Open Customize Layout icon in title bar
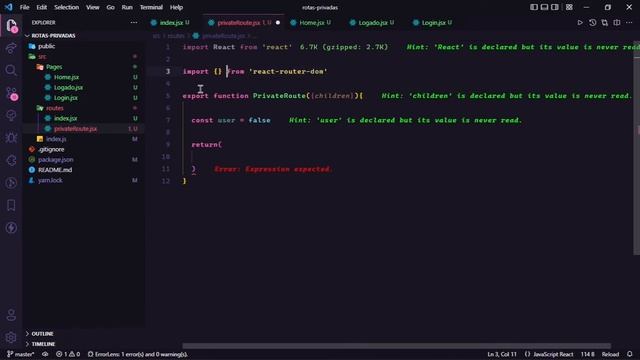 click(x=569, y=7)
